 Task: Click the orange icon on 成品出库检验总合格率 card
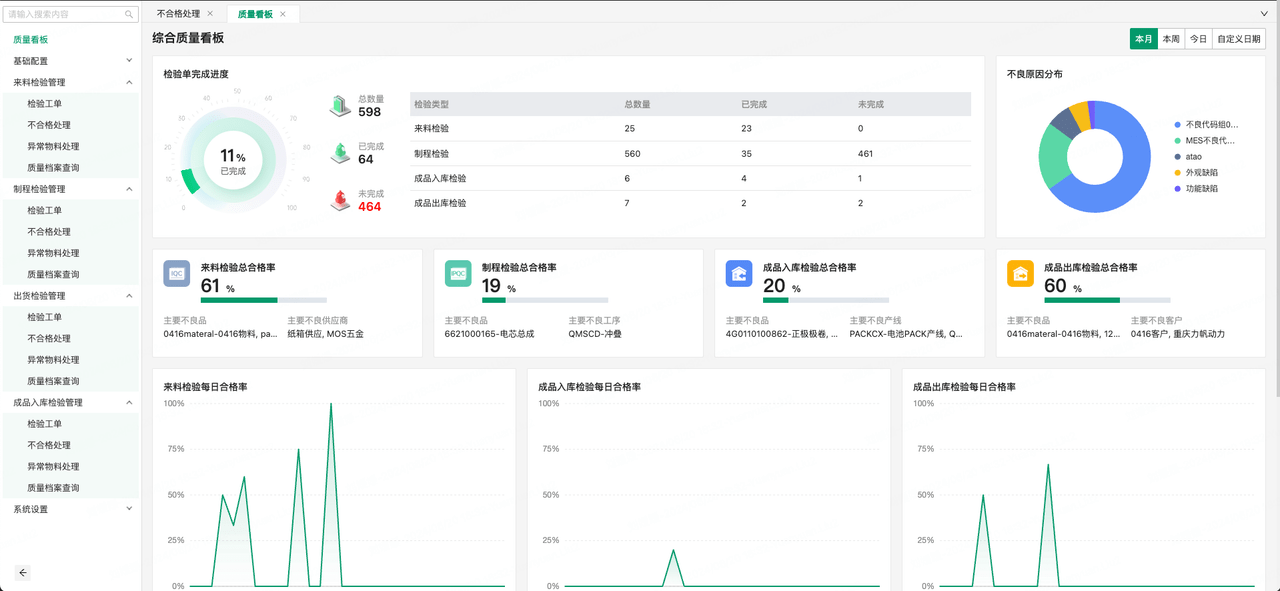pos(1020,272)
